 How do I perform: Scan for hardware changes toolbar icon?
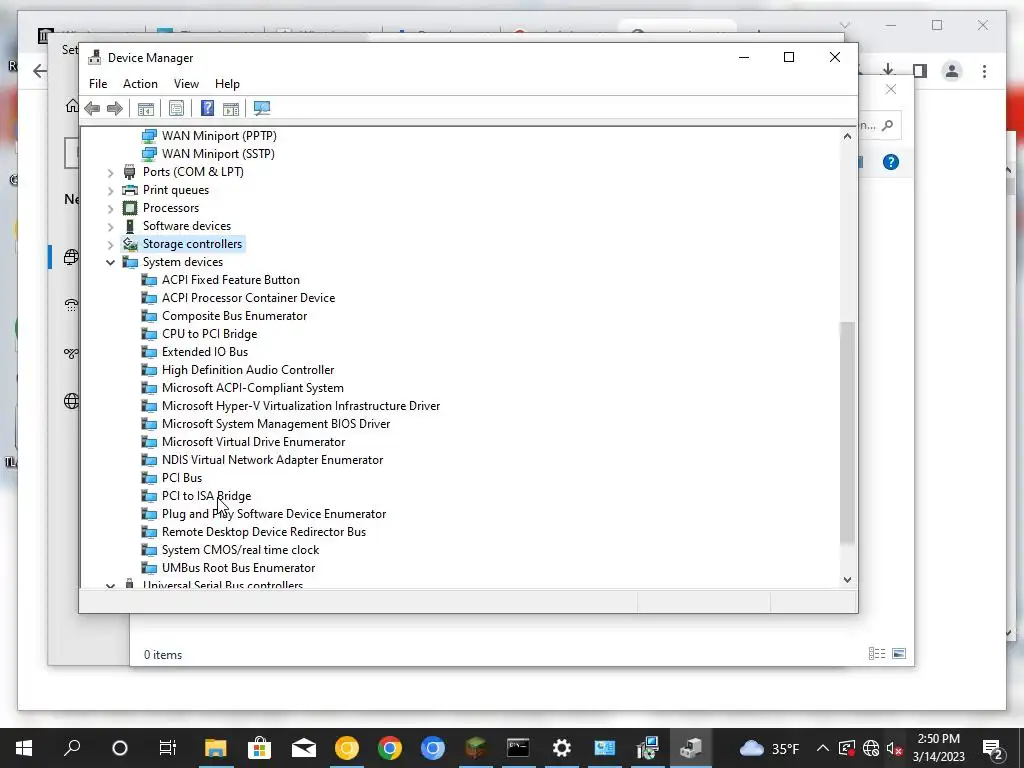[262, 108]
